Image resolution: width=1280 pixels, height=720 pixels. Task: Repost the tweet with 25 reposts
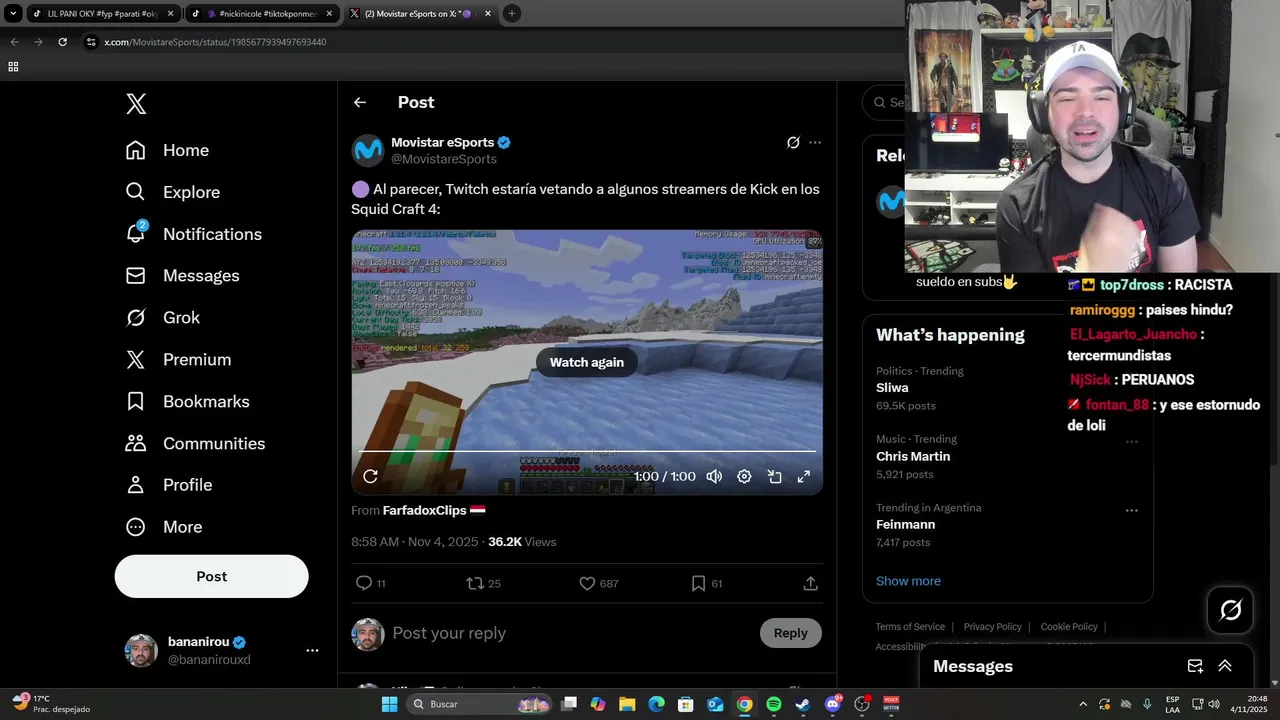[483, 583]
